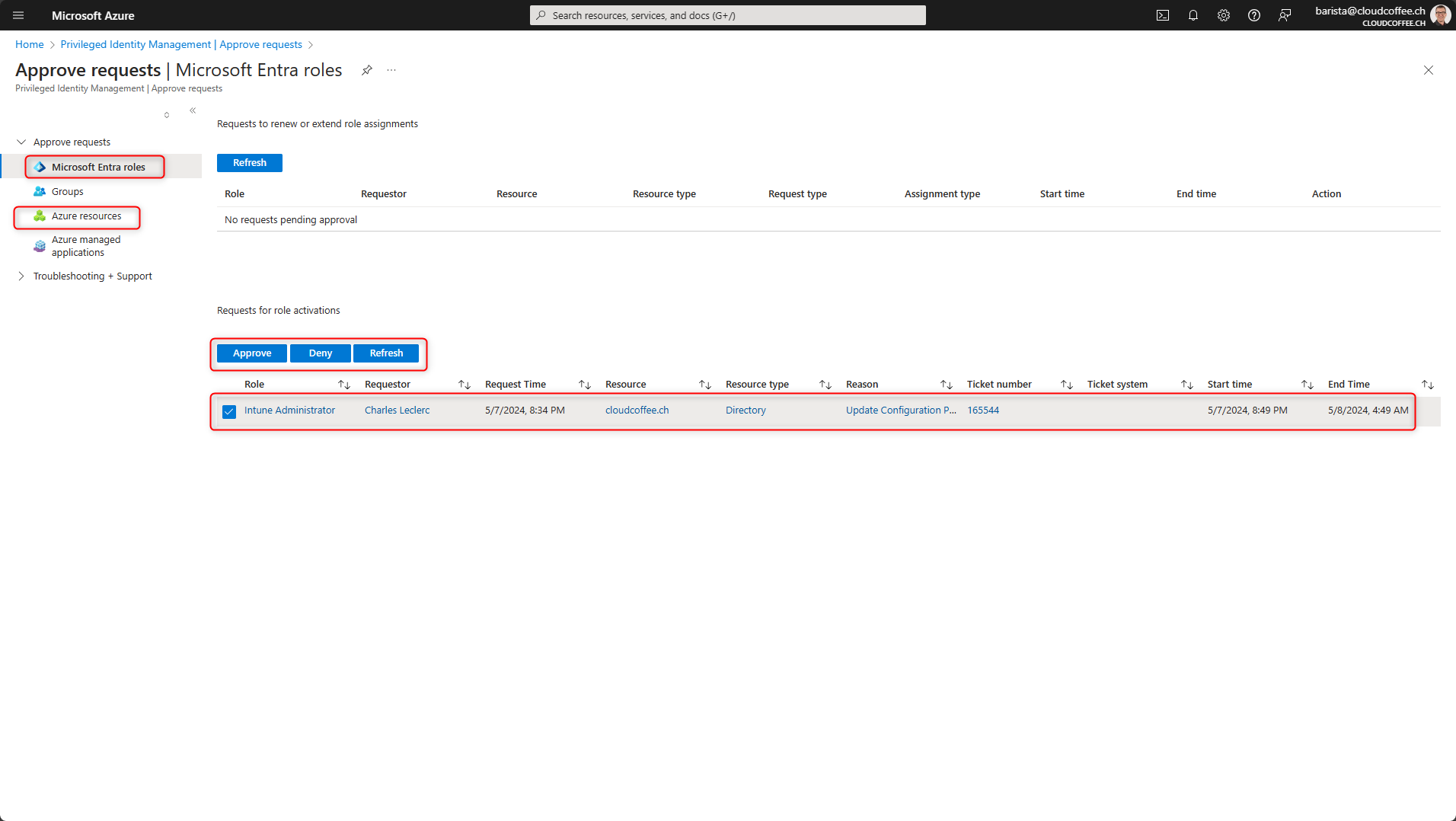Viewport: 1456px width, 821px height.
Task: Open portal settings gear
Action: tap(1224, 15)
